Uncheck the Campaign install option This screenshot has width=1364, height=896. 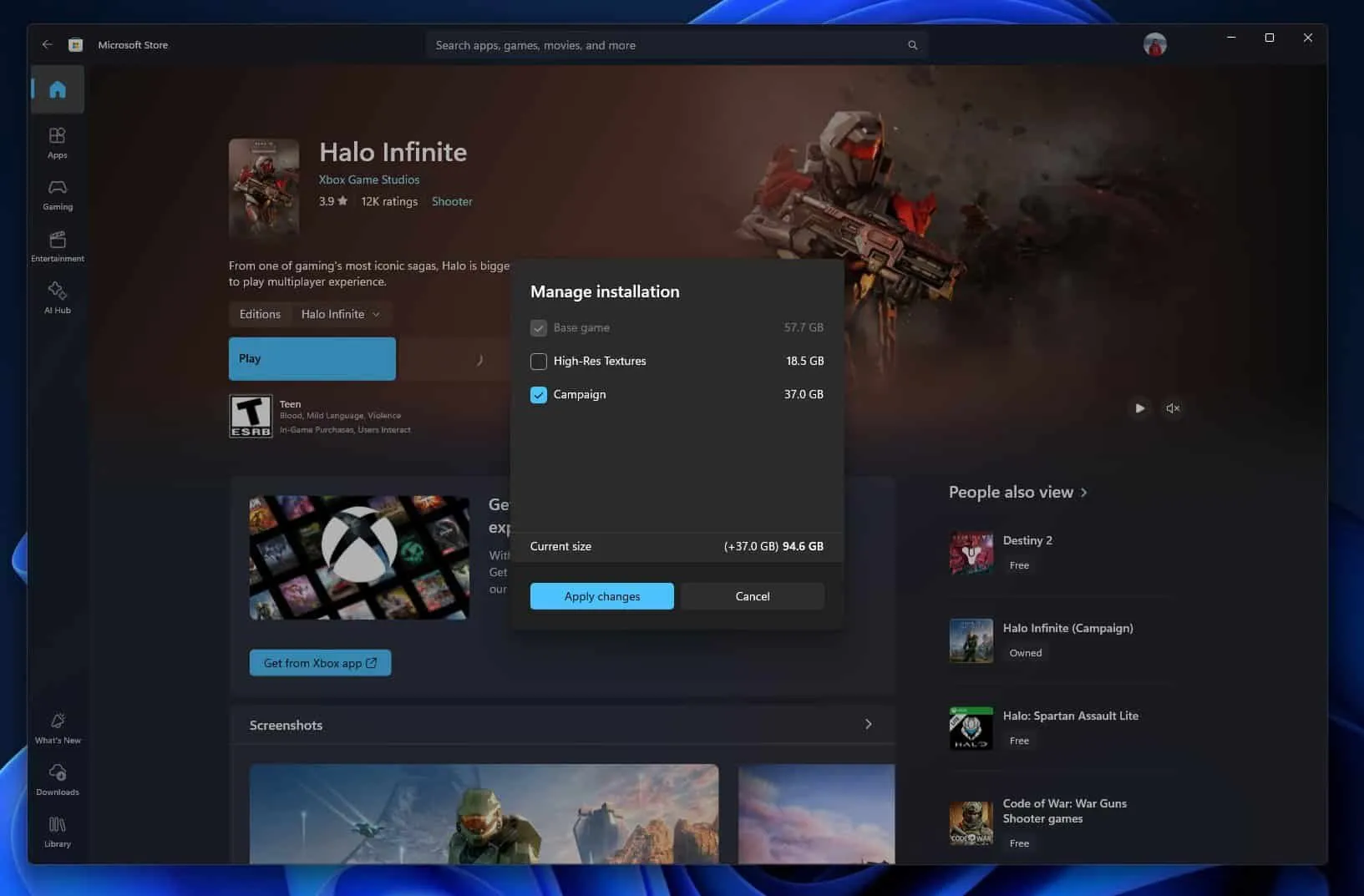539,394
